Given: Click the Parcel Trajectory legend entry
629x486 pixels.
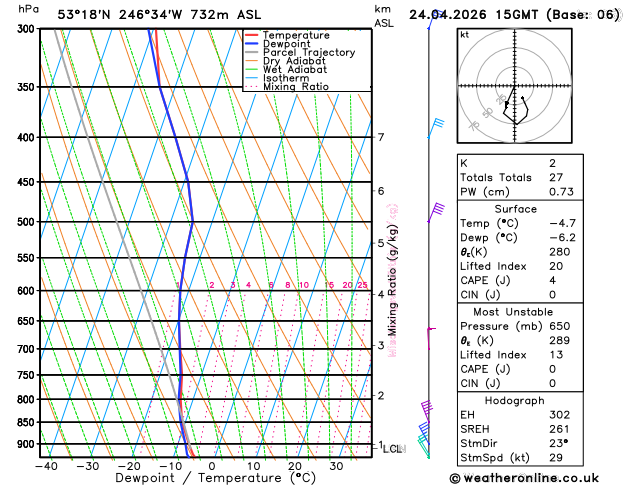Looking at the screenshot, I should click(300, 53).
